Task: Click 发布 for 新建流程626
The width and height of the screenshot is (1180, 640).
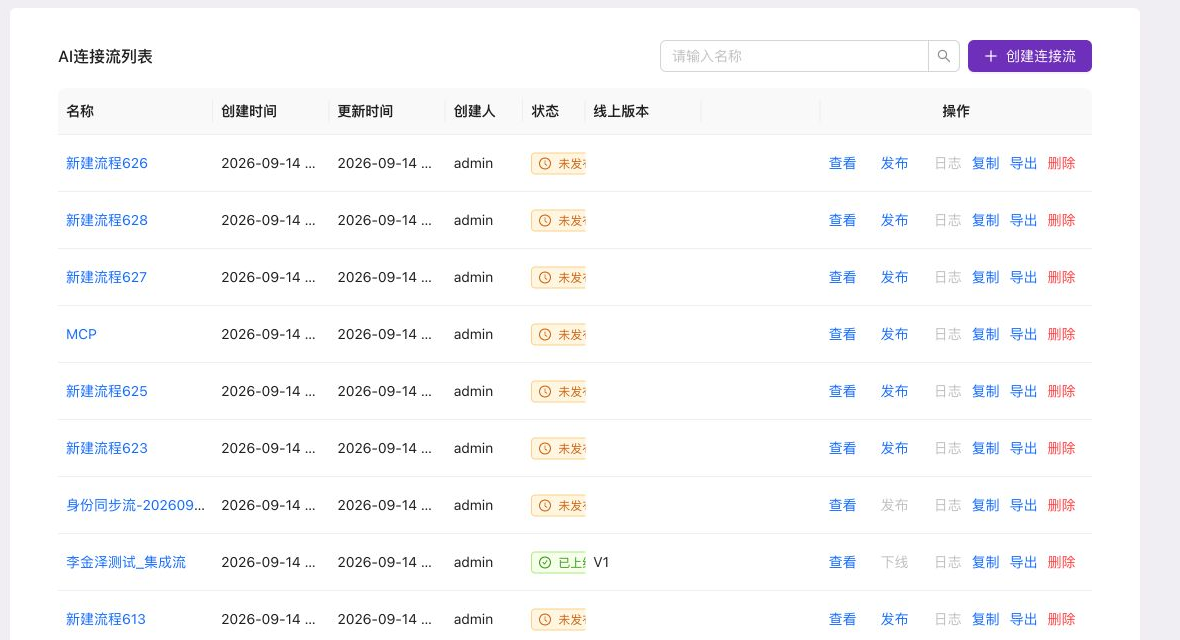Action: click(x=895, y=163)
